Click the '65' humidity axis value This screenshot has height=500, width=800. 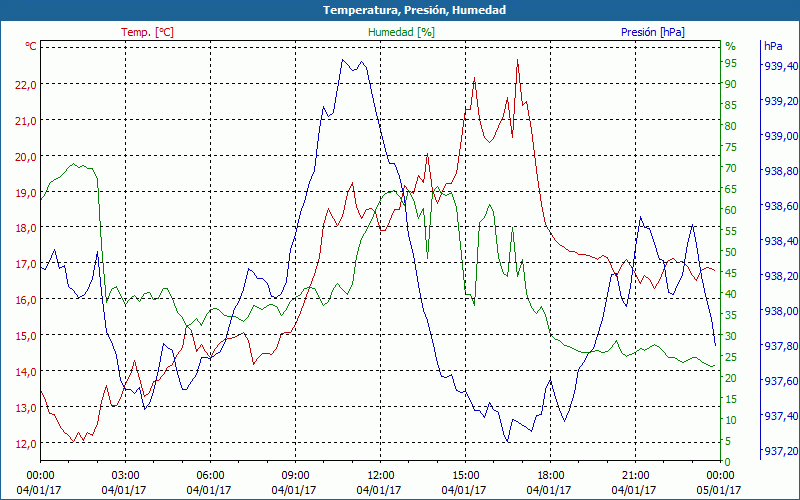[731, 189]
